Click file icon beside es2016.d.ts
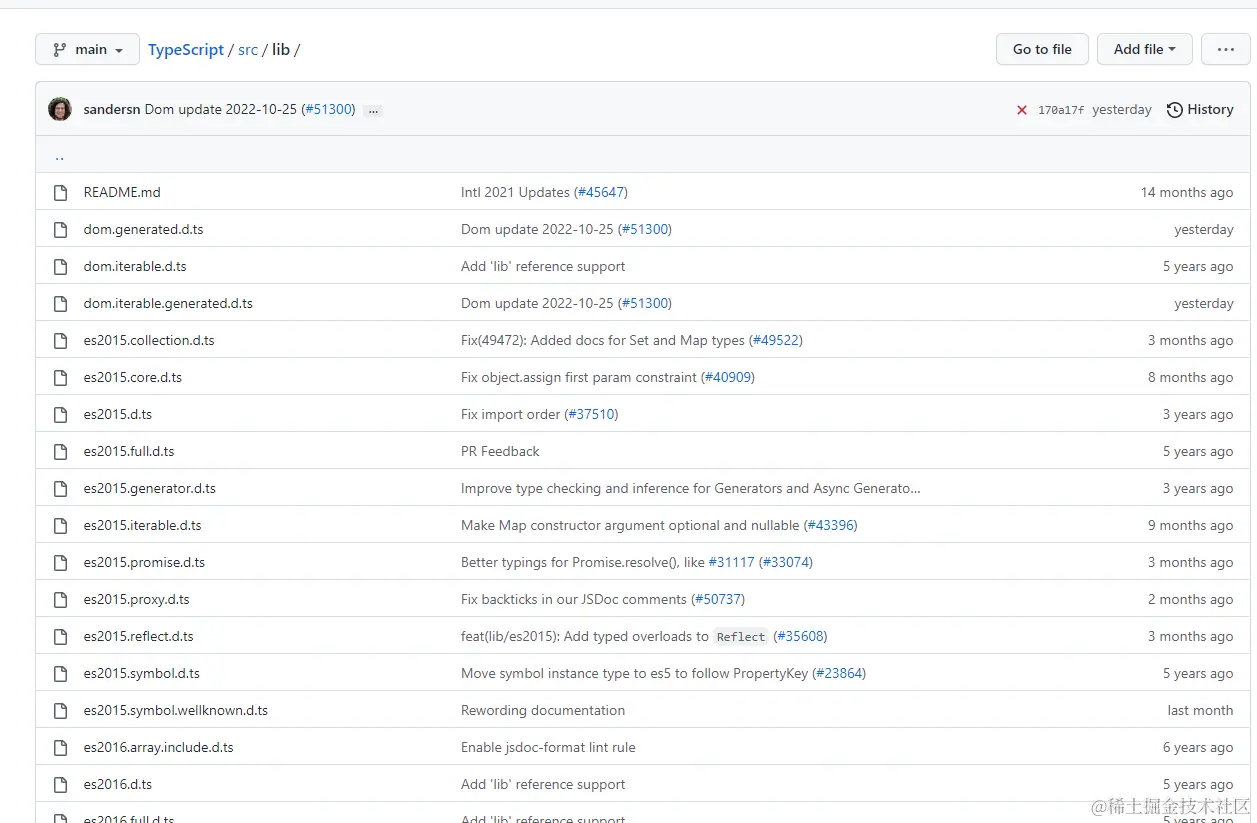 (x=60, y=784)
